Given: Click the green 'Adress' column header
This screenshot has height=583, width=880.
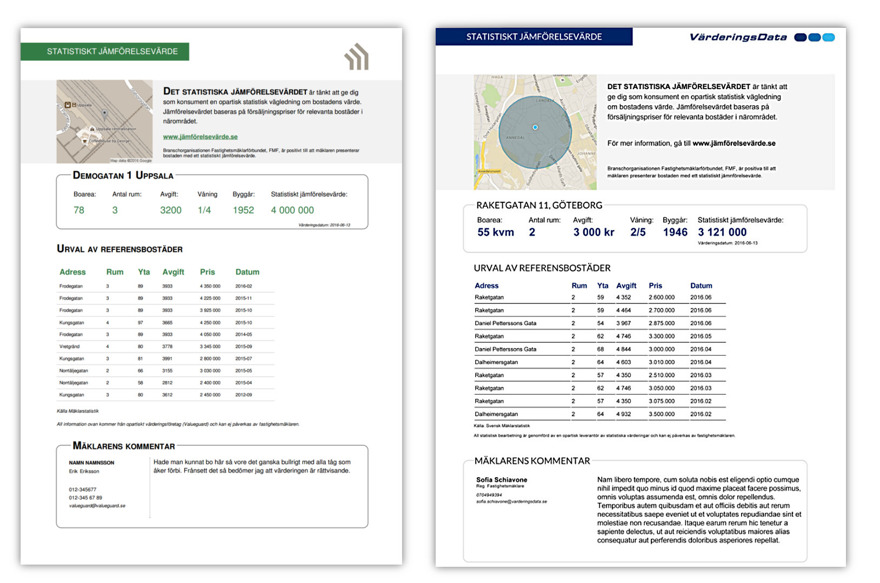Looking at the screenshot, I should tap(72, 272).
